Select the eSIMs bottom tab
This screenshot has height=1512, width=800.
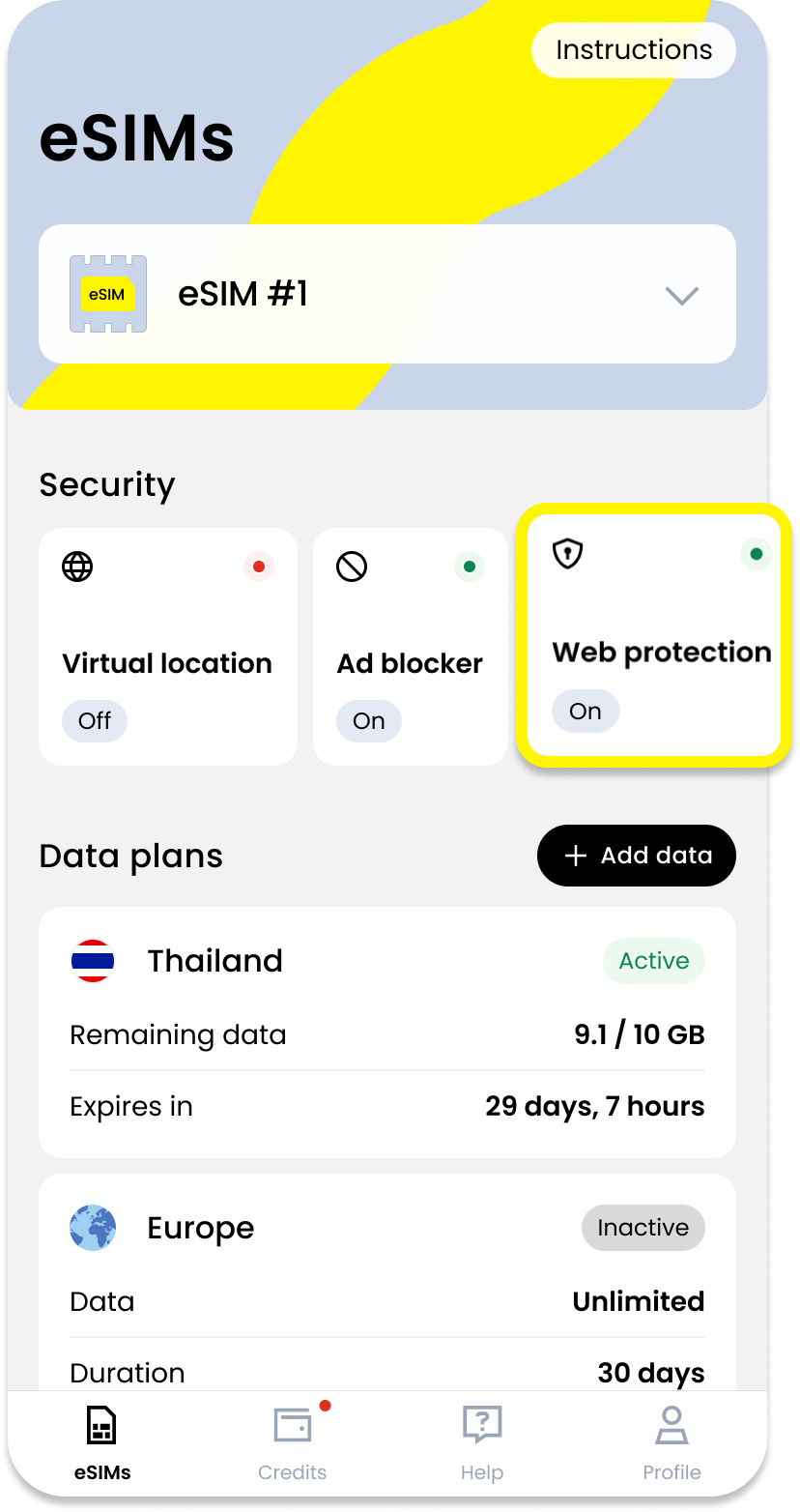[102, 1442]
